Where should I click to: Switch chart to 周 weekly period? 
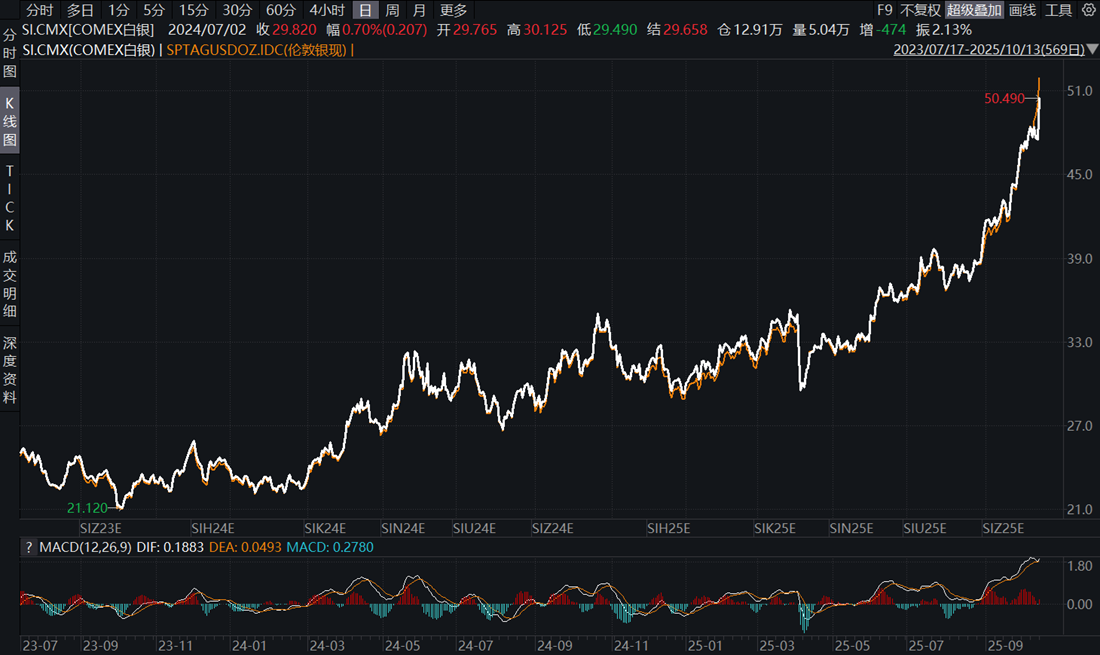[392, 10]
